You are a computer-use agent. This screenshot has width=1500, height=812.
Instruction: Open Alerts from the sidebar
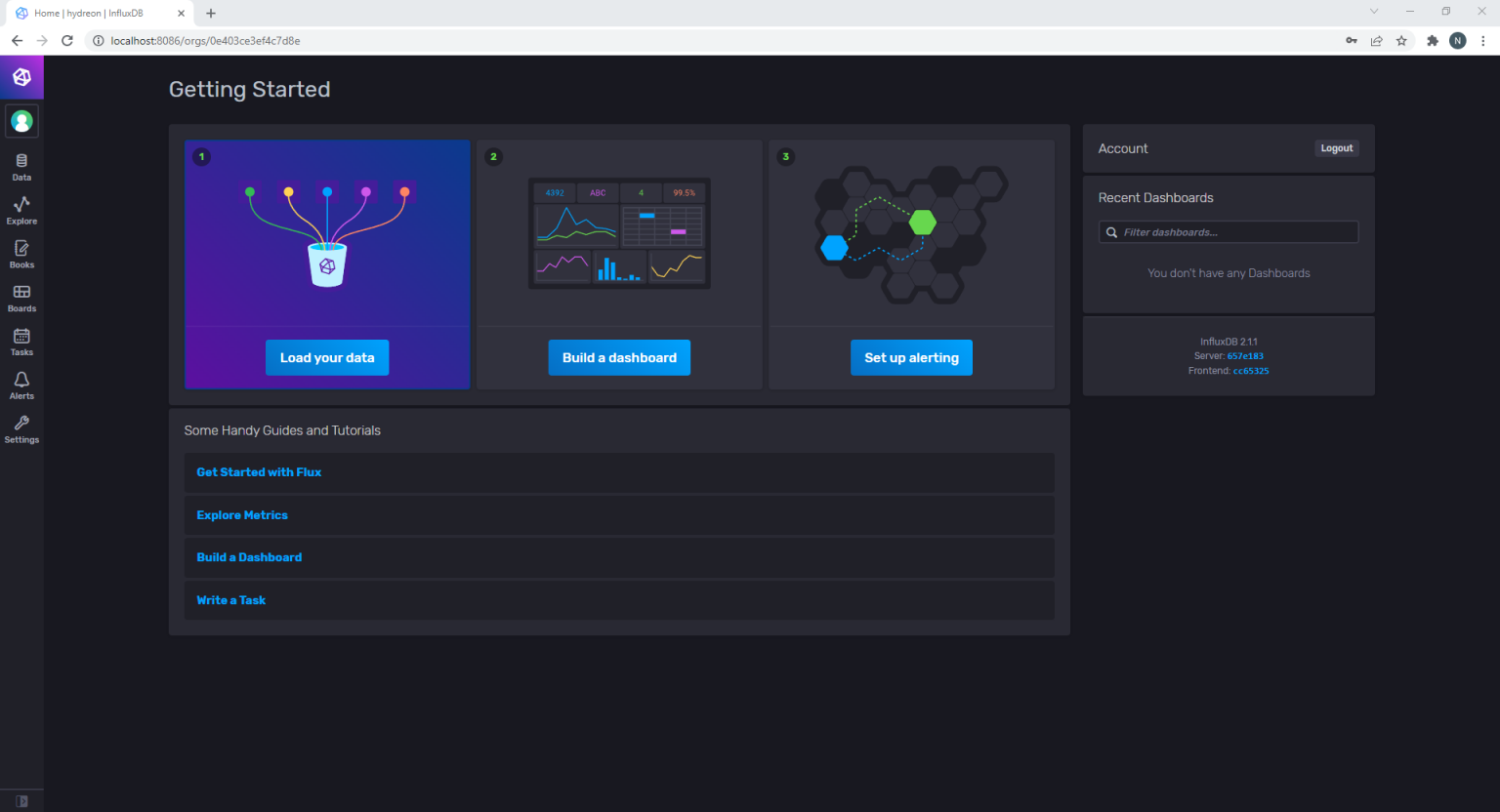(x=21, y=385)
